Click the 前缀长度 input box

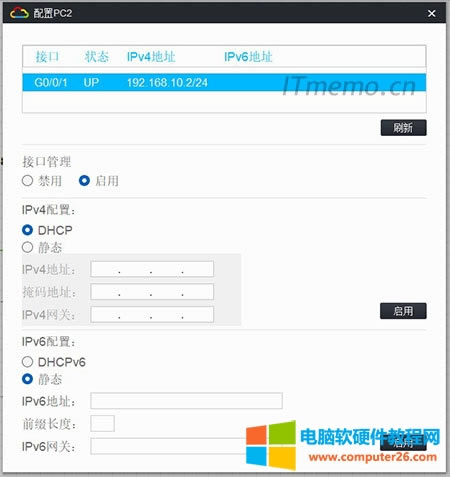click(x=103, y=423)
